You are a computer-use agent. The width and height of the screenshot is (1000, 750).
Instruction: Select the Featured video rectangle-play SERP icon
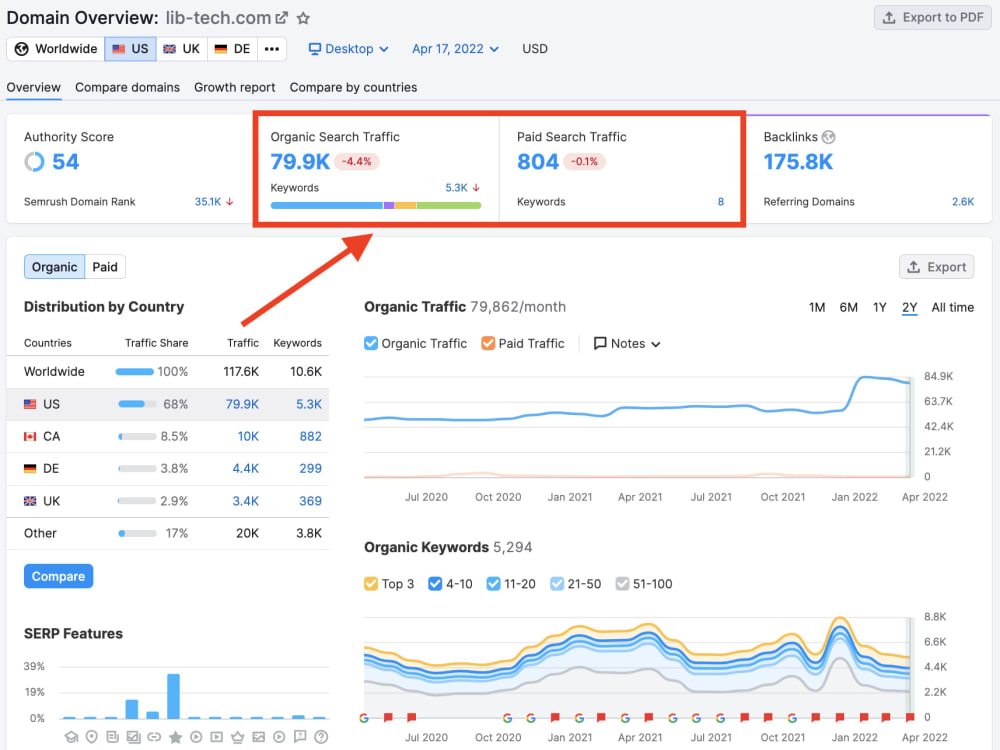coord(217,737)
